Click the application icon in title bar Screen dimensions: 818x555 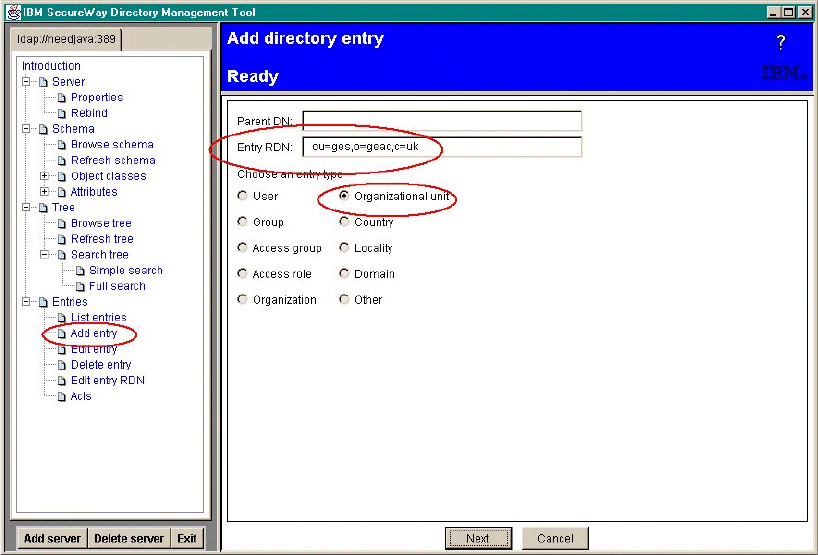(14, 12)
